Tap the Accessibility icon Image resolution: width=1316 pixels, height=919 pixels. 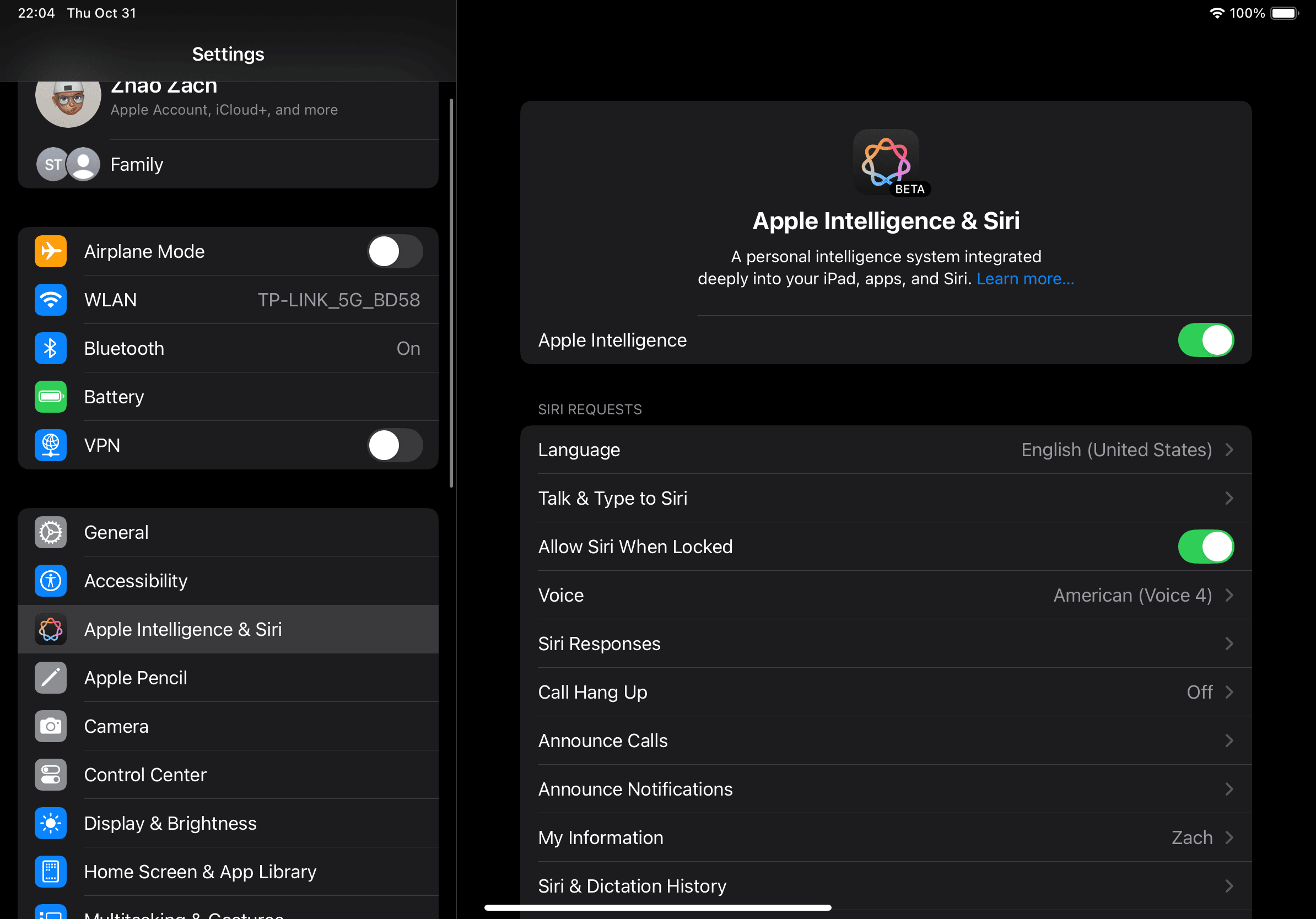51,581
